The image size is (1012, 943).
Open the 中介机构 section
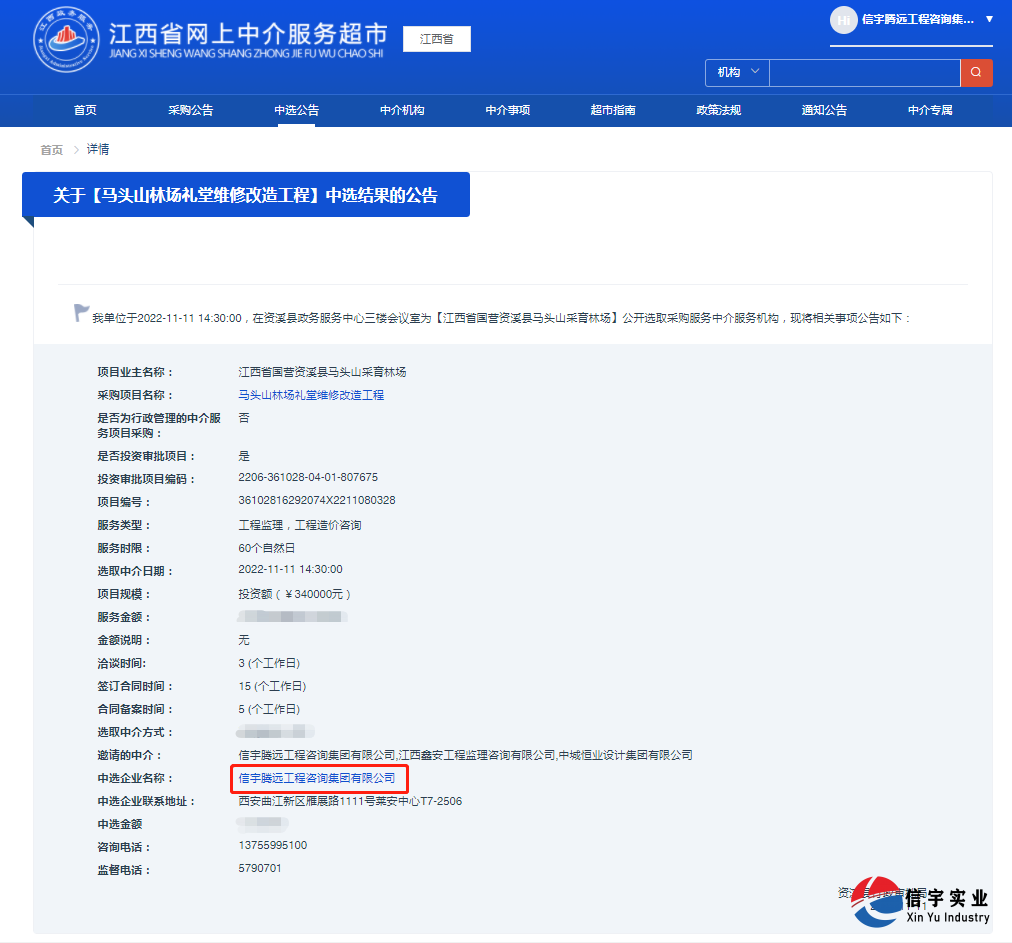401,110
